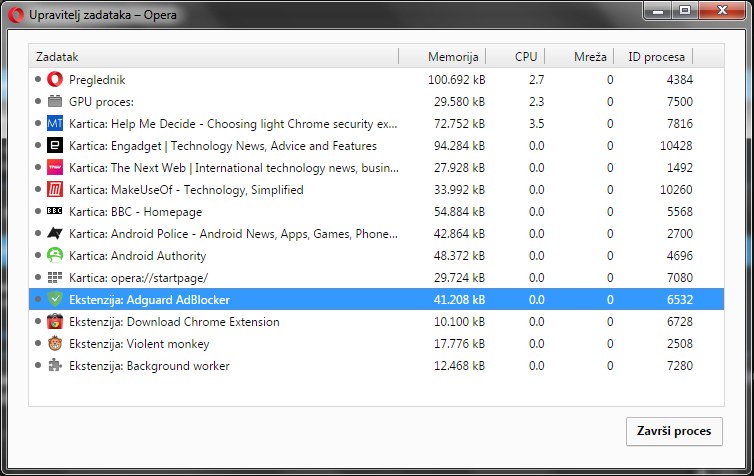Select 'Kartica: Android Police' task text

pyautogui.click(x=233, y=234)
